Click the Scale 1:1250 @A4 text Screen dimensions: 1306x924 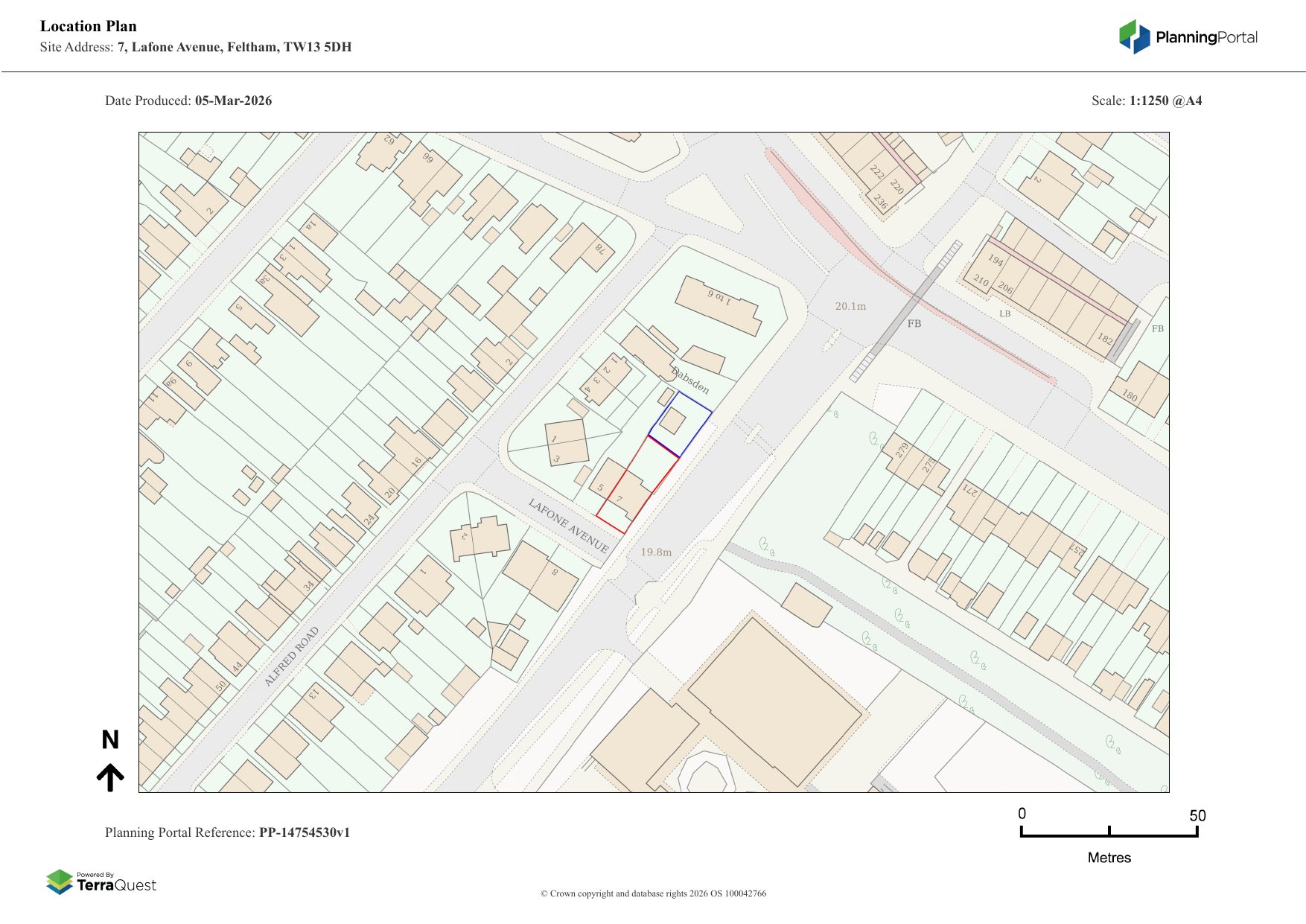pyautogui.click(x=1146, y=101)
